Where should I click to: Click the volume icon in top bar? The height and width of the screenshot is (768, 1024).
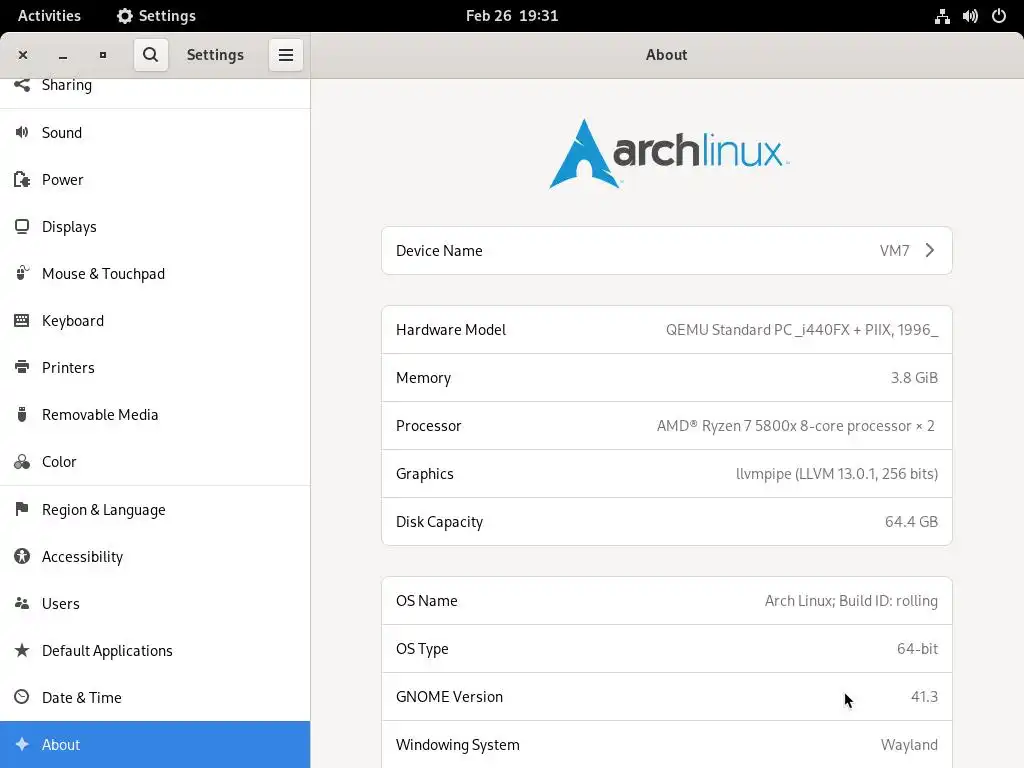tap(970, 16)
